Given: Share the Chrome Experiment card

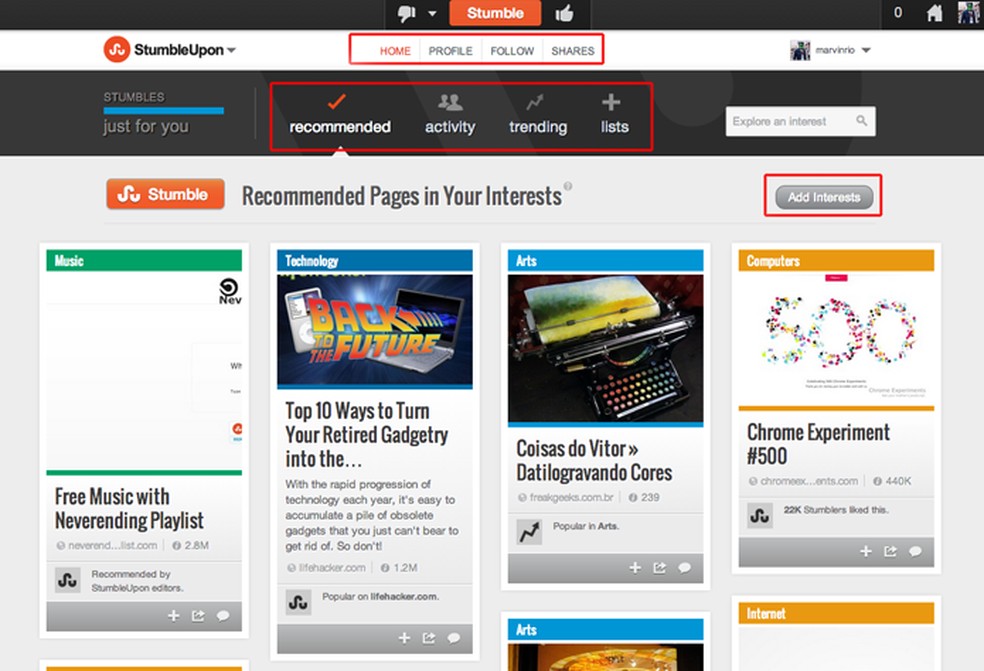Looking at the screenshot, I should (x=890, y=551).
